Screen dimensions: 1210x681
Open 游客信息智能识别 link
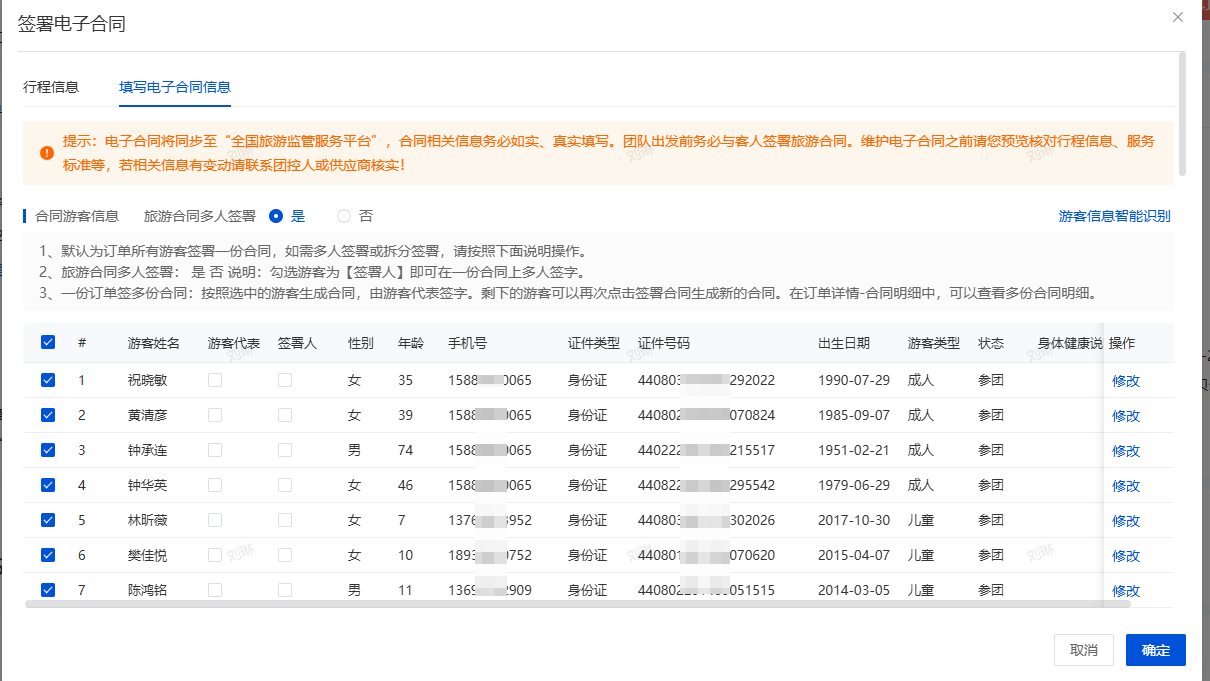(x=1114, y=216)
